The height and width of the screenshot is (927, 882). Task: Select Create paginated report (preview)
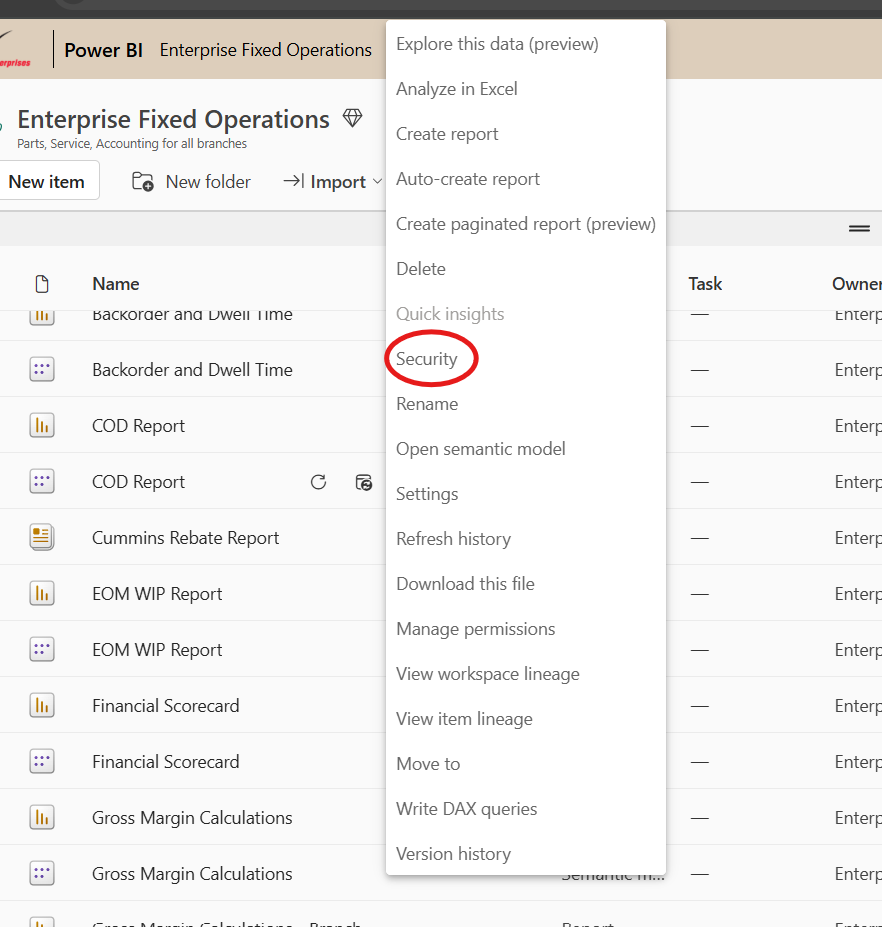pos(526,224)
